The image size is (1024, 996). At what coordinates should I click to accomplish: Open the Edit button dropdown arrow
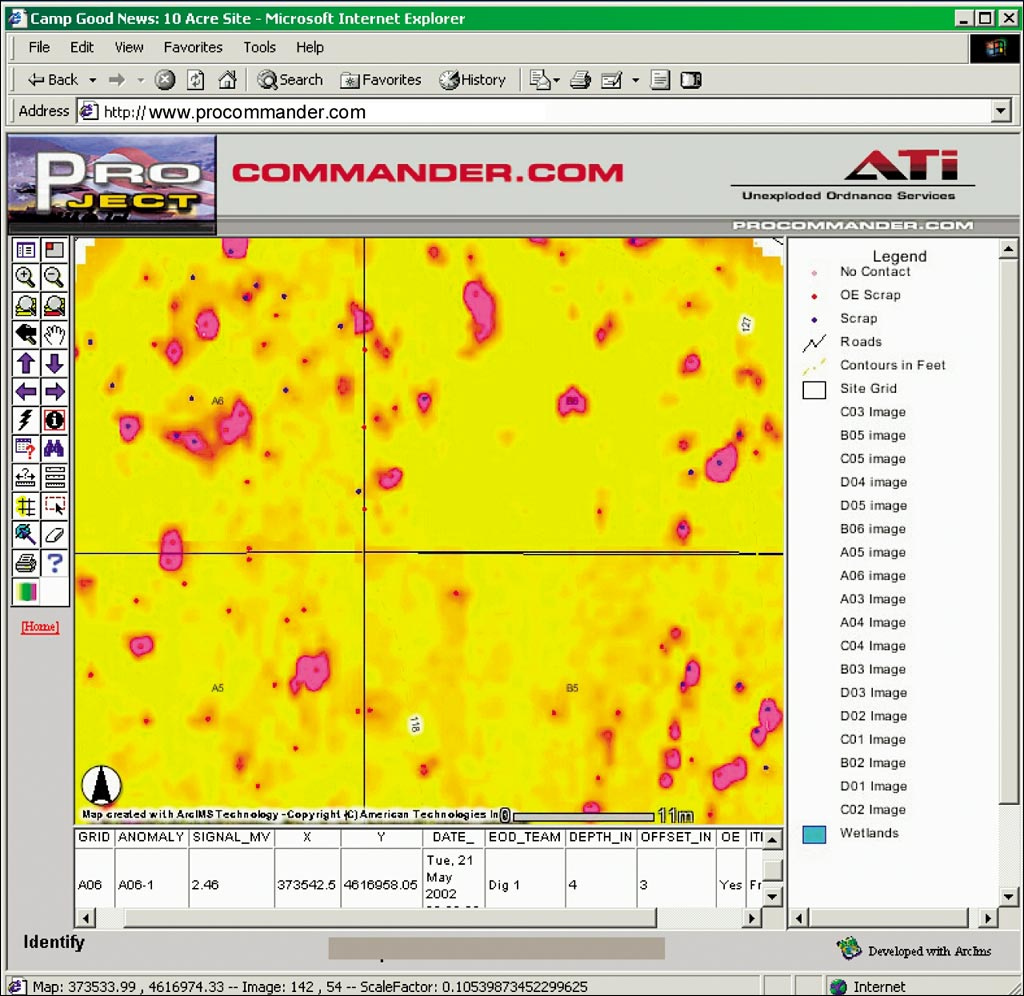[x=635, y=80]
